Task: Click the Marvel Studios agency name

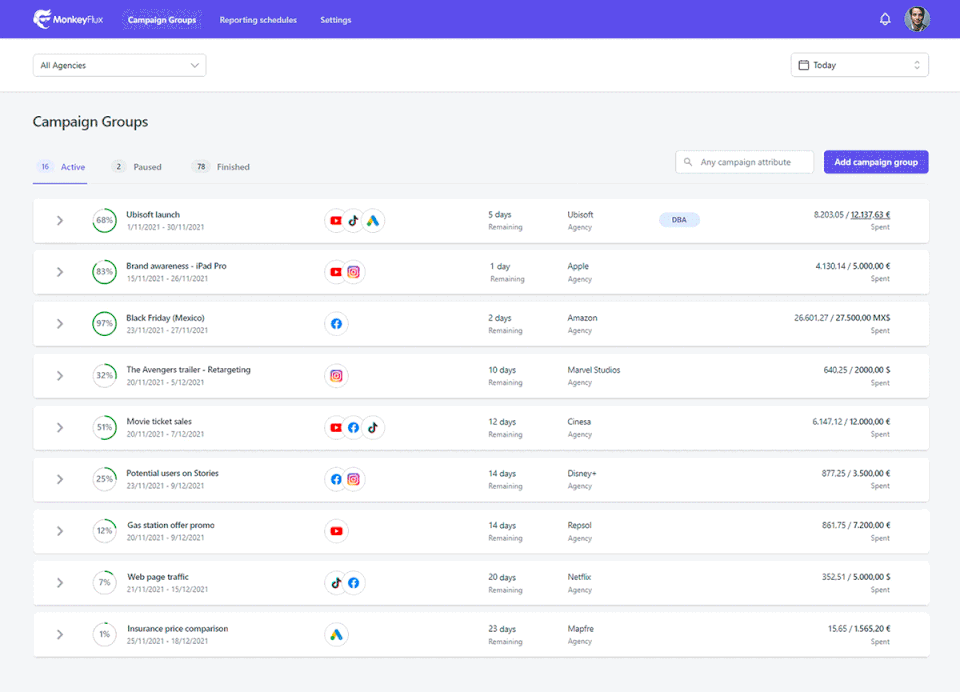Action: click(593, 370)
